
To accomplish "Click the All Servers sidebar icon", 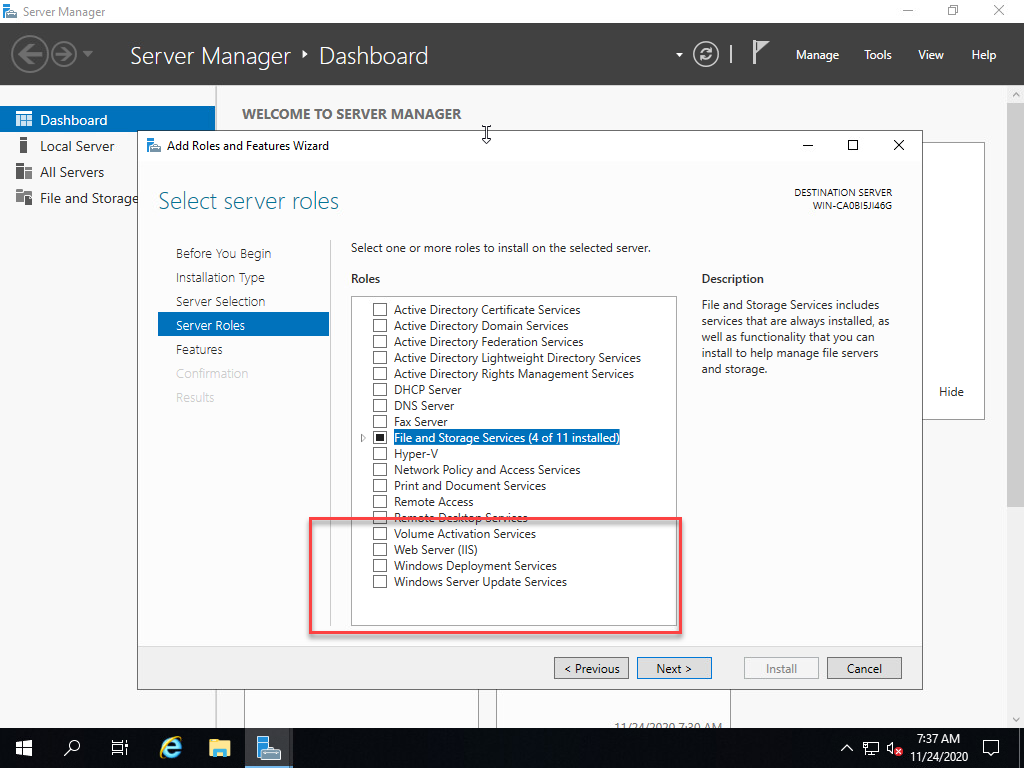I will pos(24,172).
